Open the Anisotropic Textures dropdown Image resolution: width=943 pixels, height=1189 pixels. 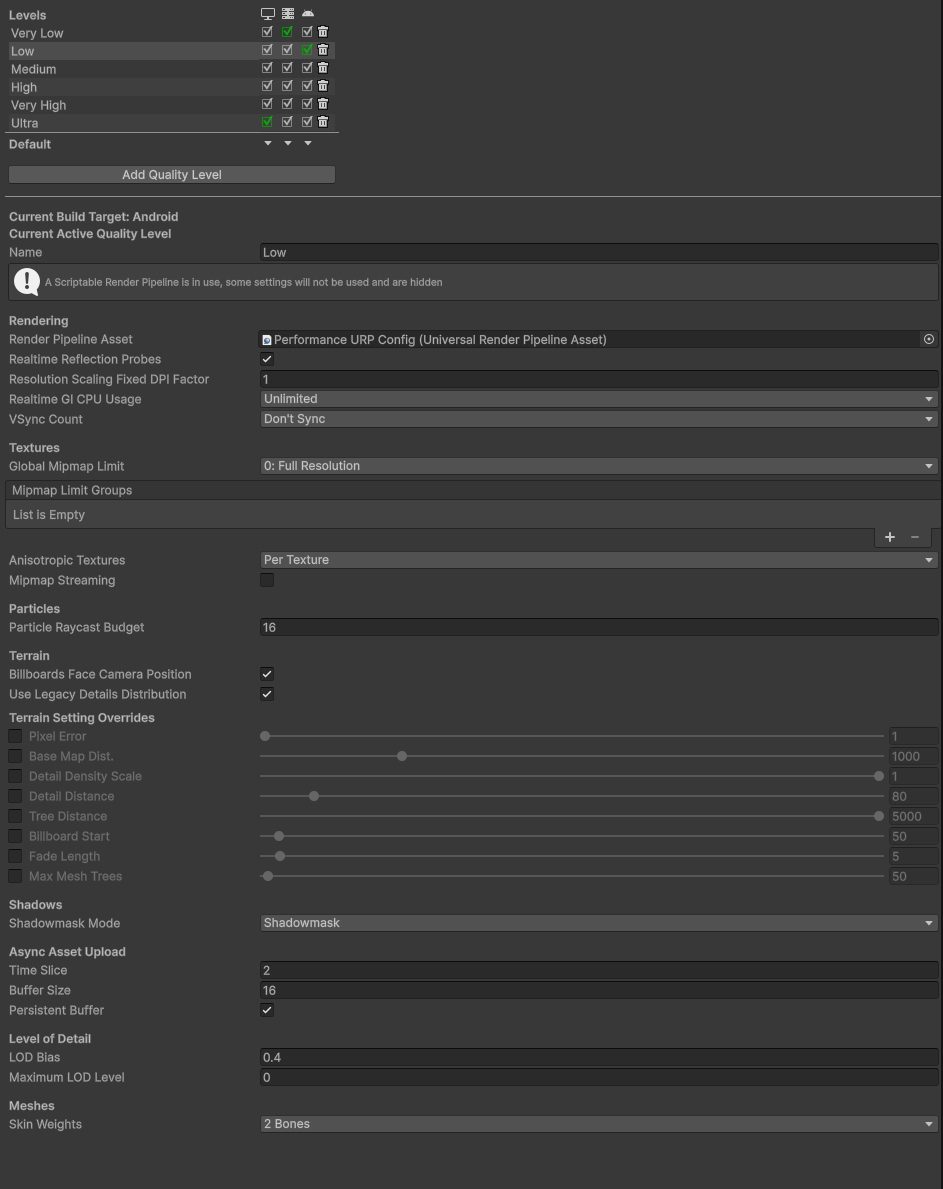click(598, 560)
